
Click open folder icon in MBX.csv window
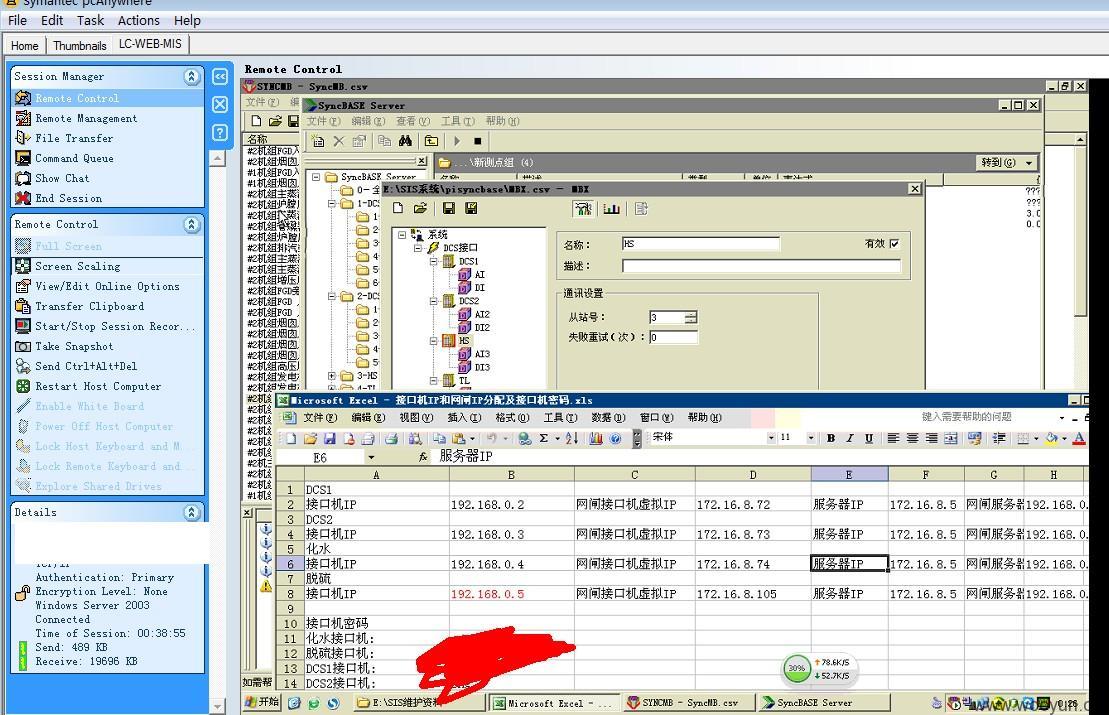pyautogui.click(x=420, y=208)
